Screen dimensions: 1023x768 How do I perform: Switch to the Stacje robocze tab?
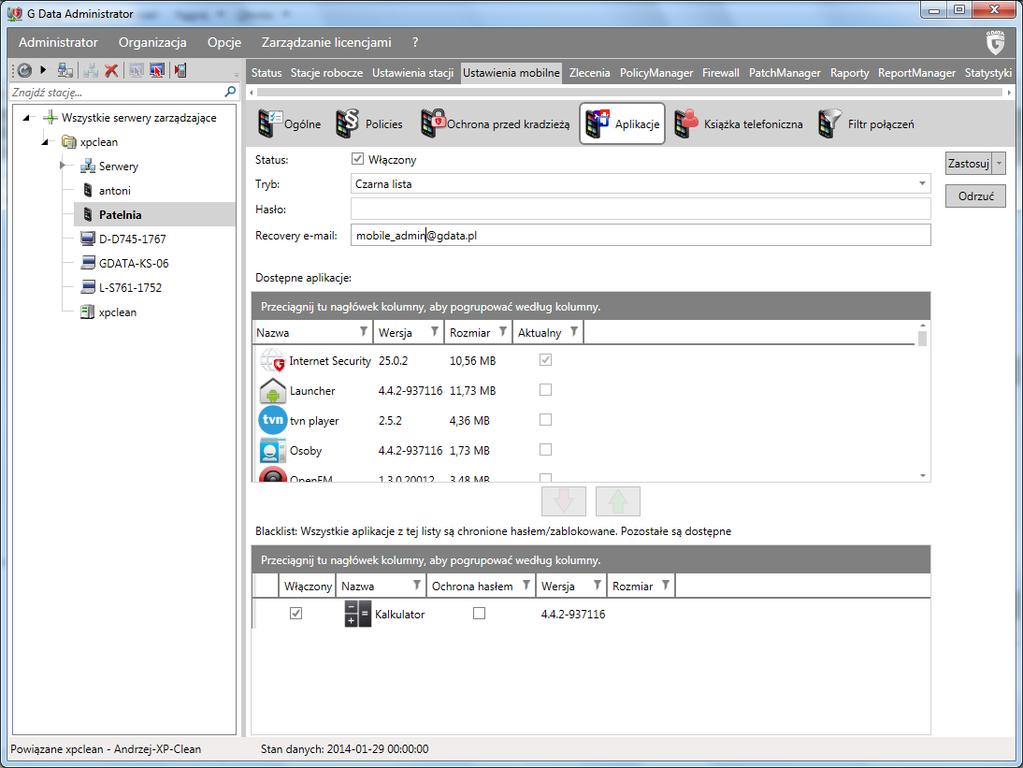click(327, 73)
